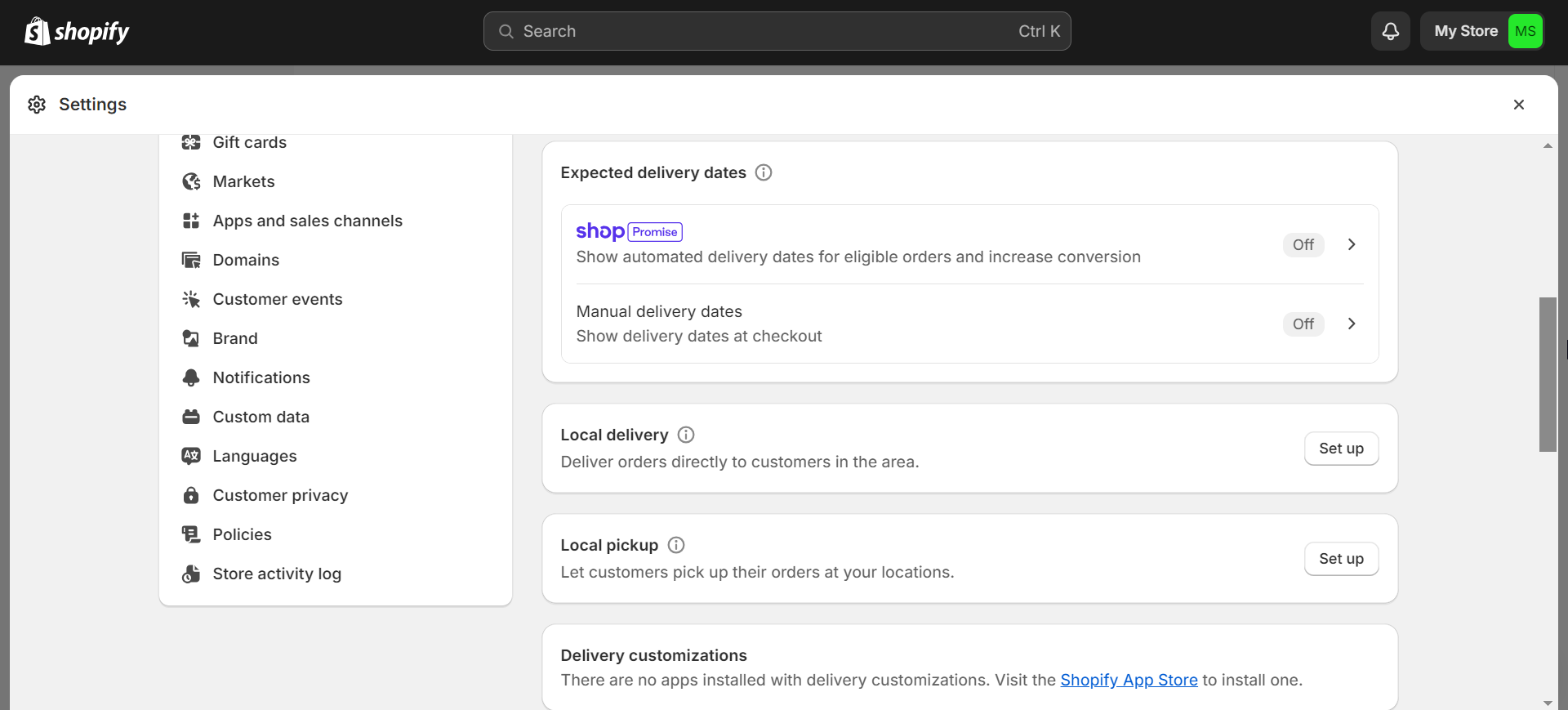Expand Manual delivery dates chevron
This screenshot has width=1568, height=710.
(x=1352, y=324)
